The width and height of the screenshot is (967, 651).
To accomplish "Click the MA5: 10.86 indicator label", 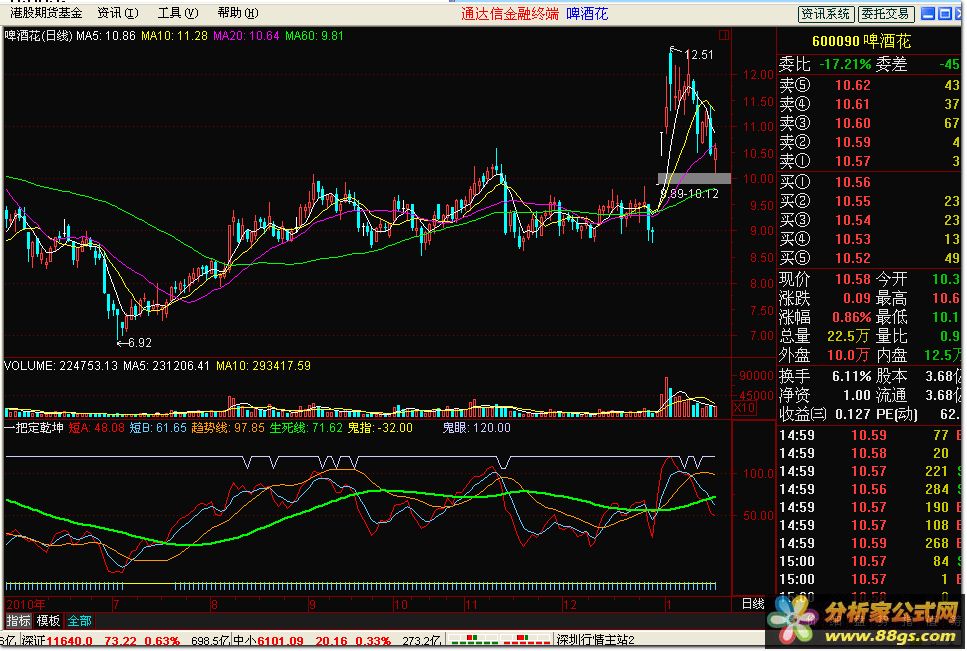I will tap(105, 36).
